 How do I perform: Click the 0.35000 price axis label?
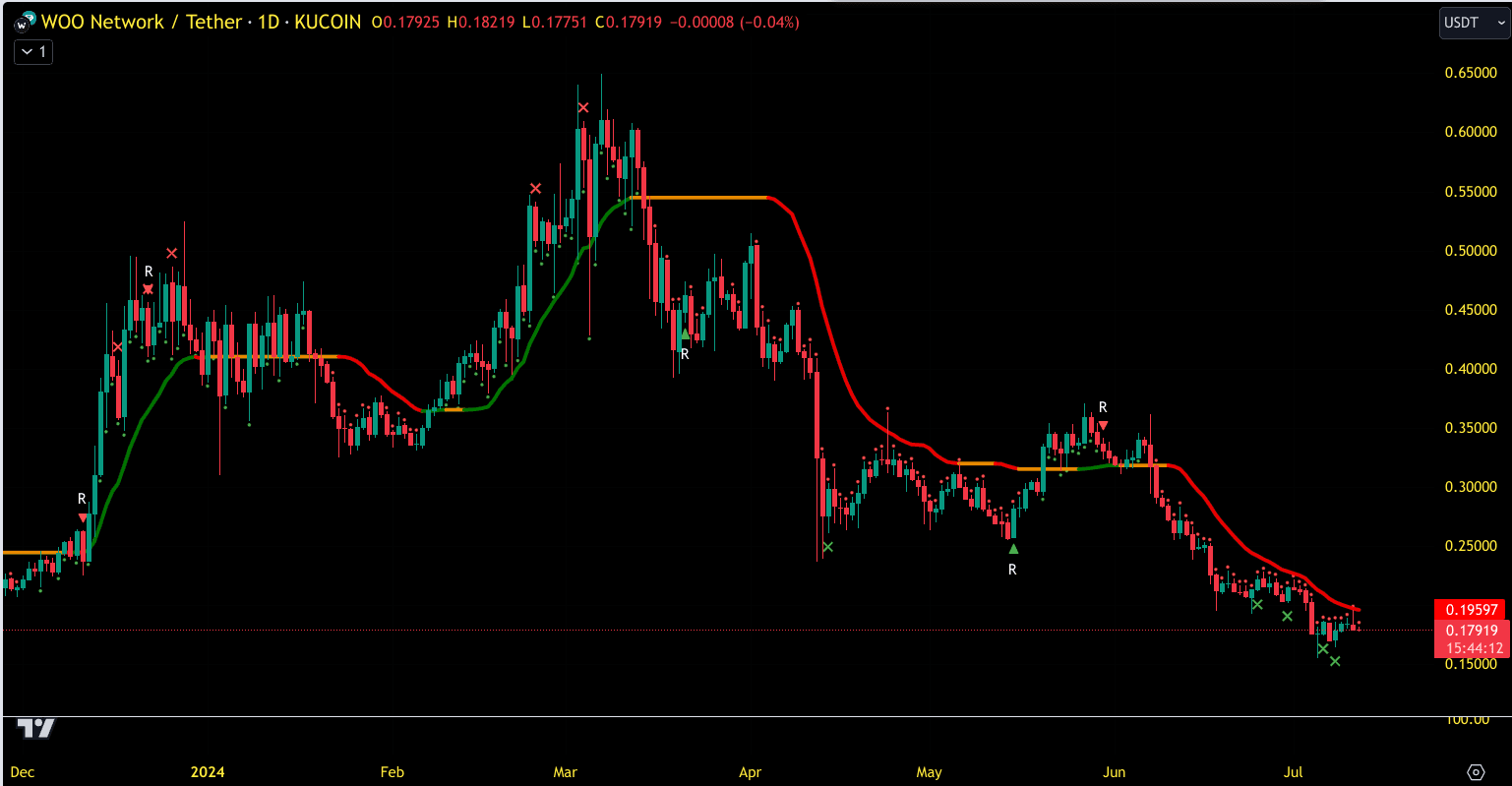coord(1471,428)
